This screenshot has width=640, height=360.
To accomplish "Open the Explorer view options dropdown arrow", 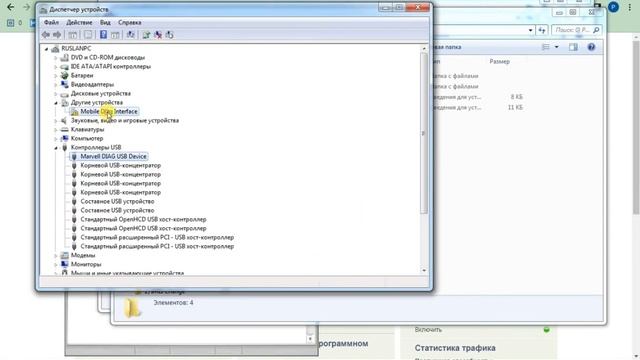I will [x=556, y=47].
